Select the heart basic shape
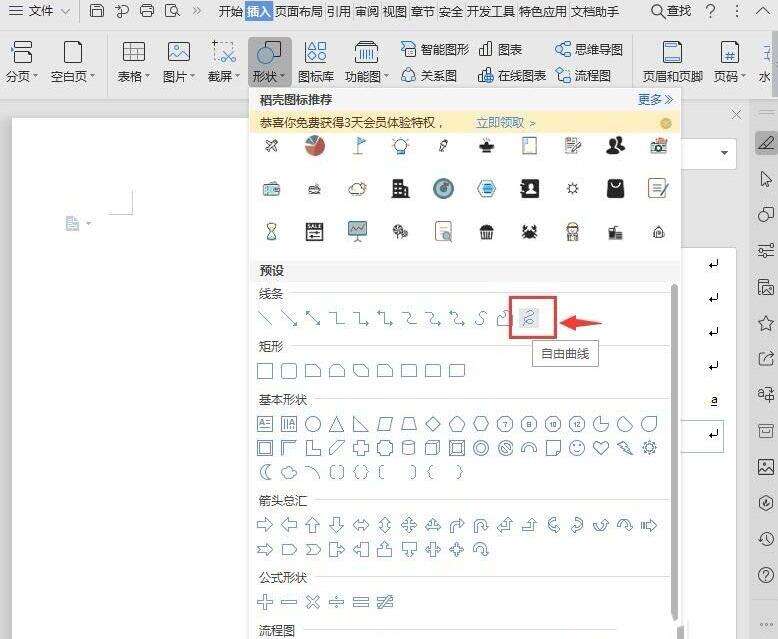 point(600,448)
